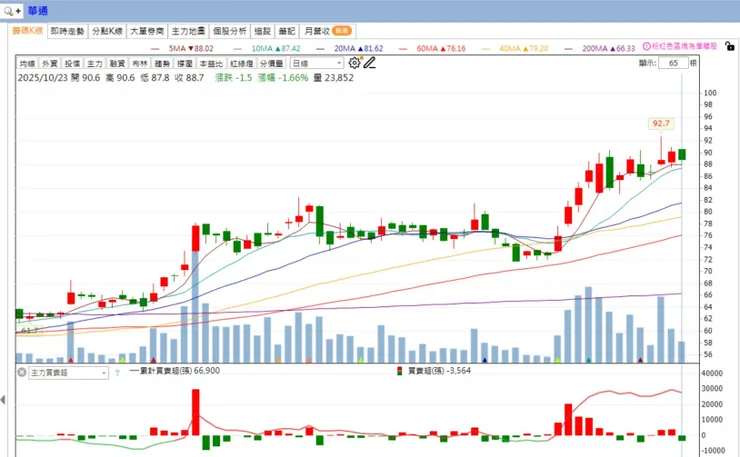Toggle 投信 overlay button

click(72, 63)
